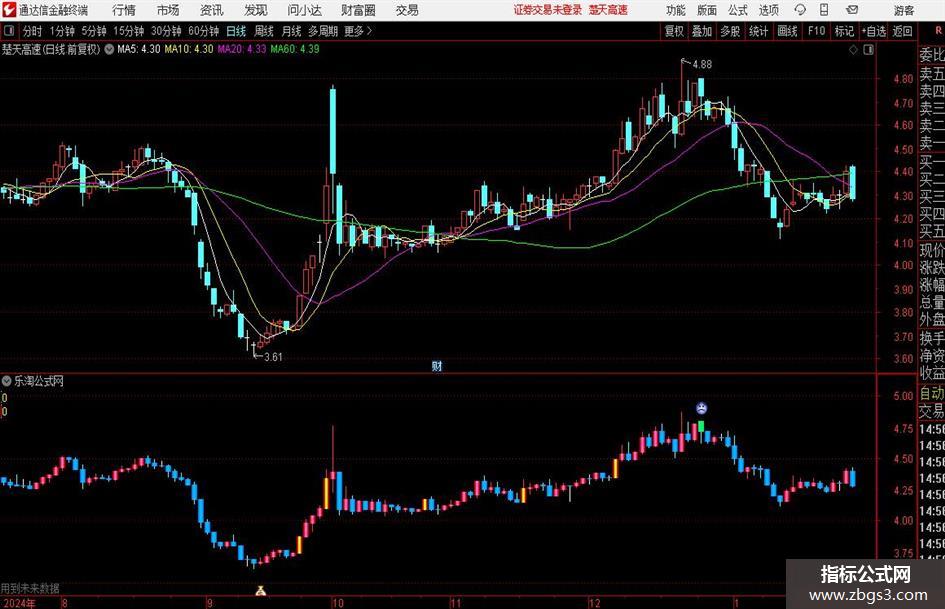Screen dimensions: 945x609
Task: Click the 乐淘公式网 indicator title
Action: pyautogui.click(x=39, y=381)
